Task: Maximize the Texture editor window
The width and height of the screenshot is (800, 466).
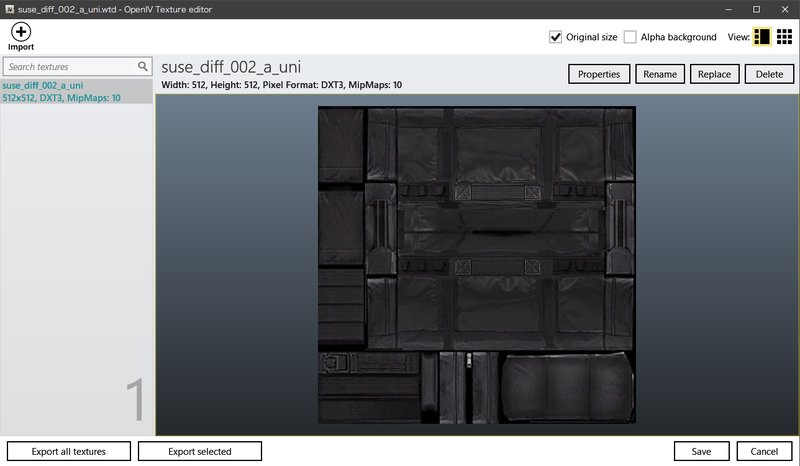Action: click(x=757, y=9)
